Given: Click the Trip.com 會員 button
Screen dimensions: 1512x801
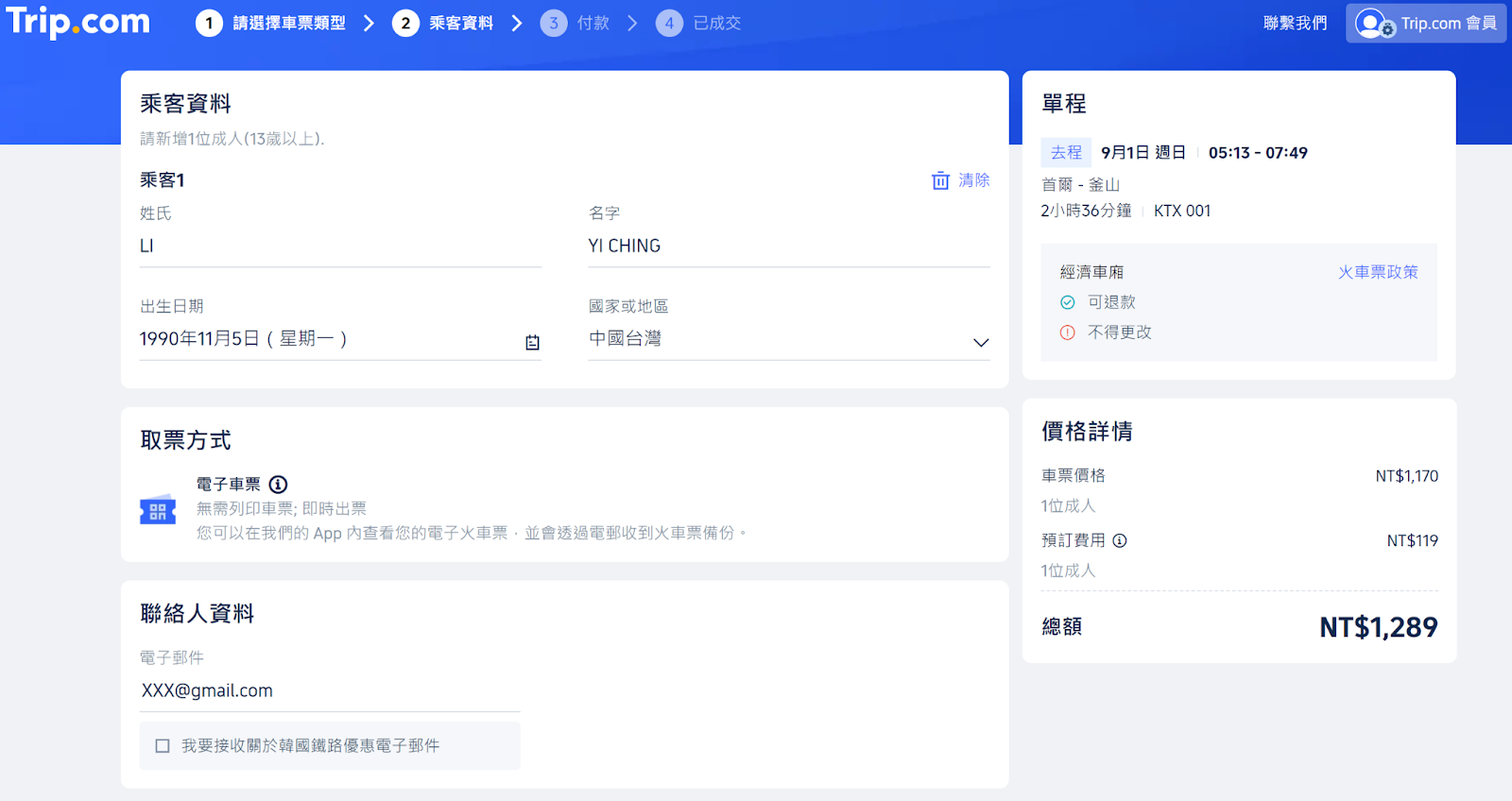Looking at the screenshot, I should 1426,23.
